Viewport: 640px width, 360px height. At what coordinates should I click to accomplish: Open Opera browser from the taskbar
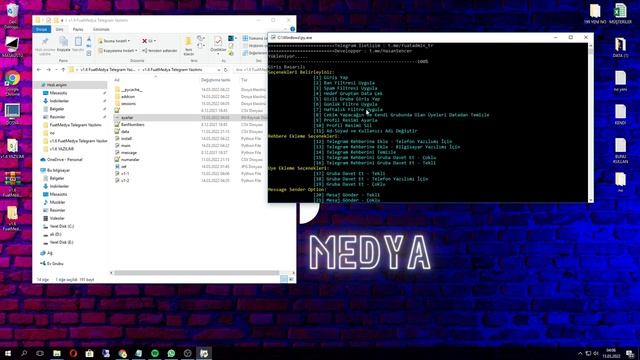click(x=73, y=353)
